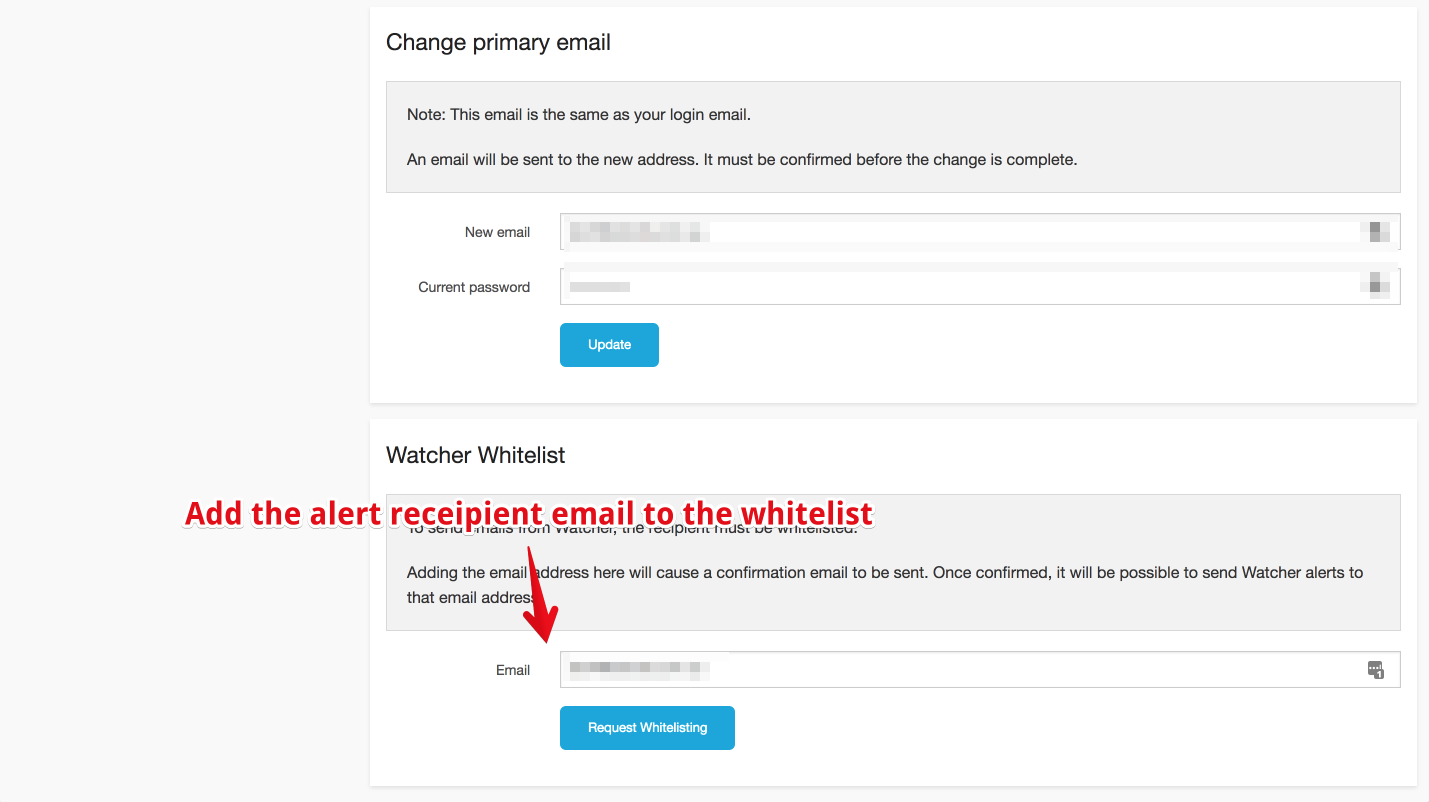Click the Update button
Image resolution: width=1429 pixels, height=802 pixels.
coord(609,345)
